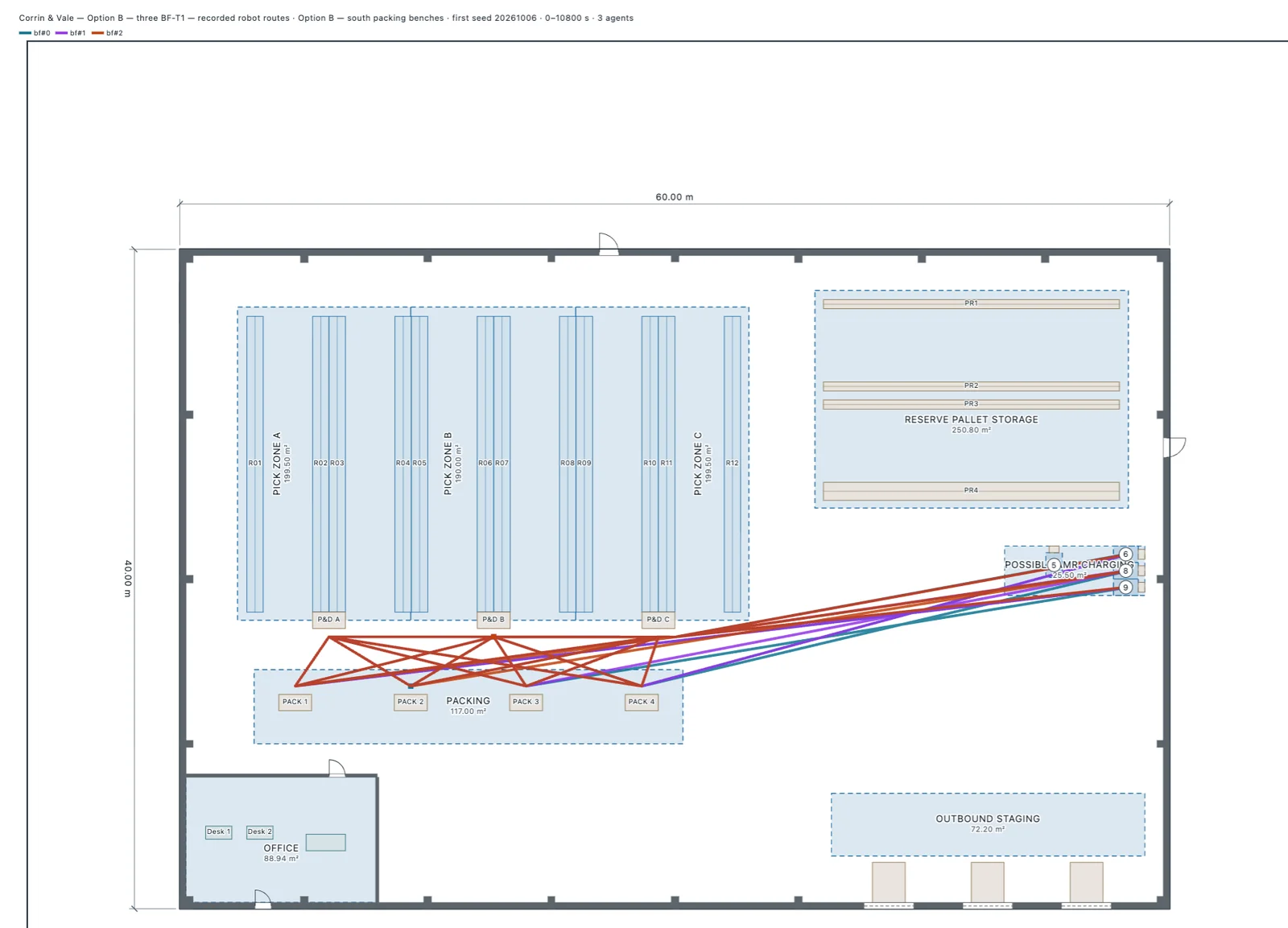Click the 60.00 m width dimension
Image resolution: width=1288 pixels, height=928 pixels.
tap(674, 197)
